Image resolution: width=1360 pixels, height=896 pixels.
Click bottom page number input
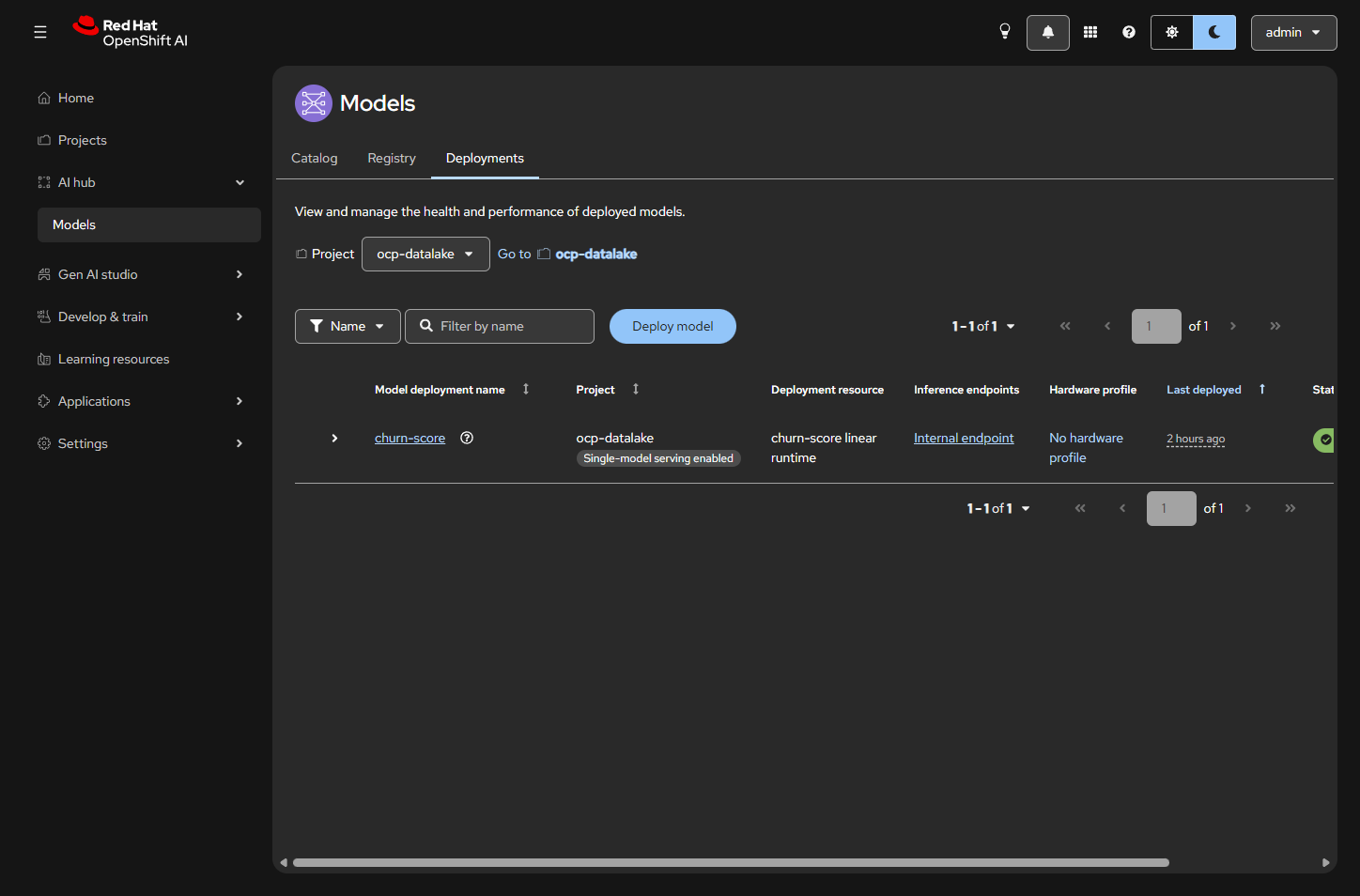1171,508
